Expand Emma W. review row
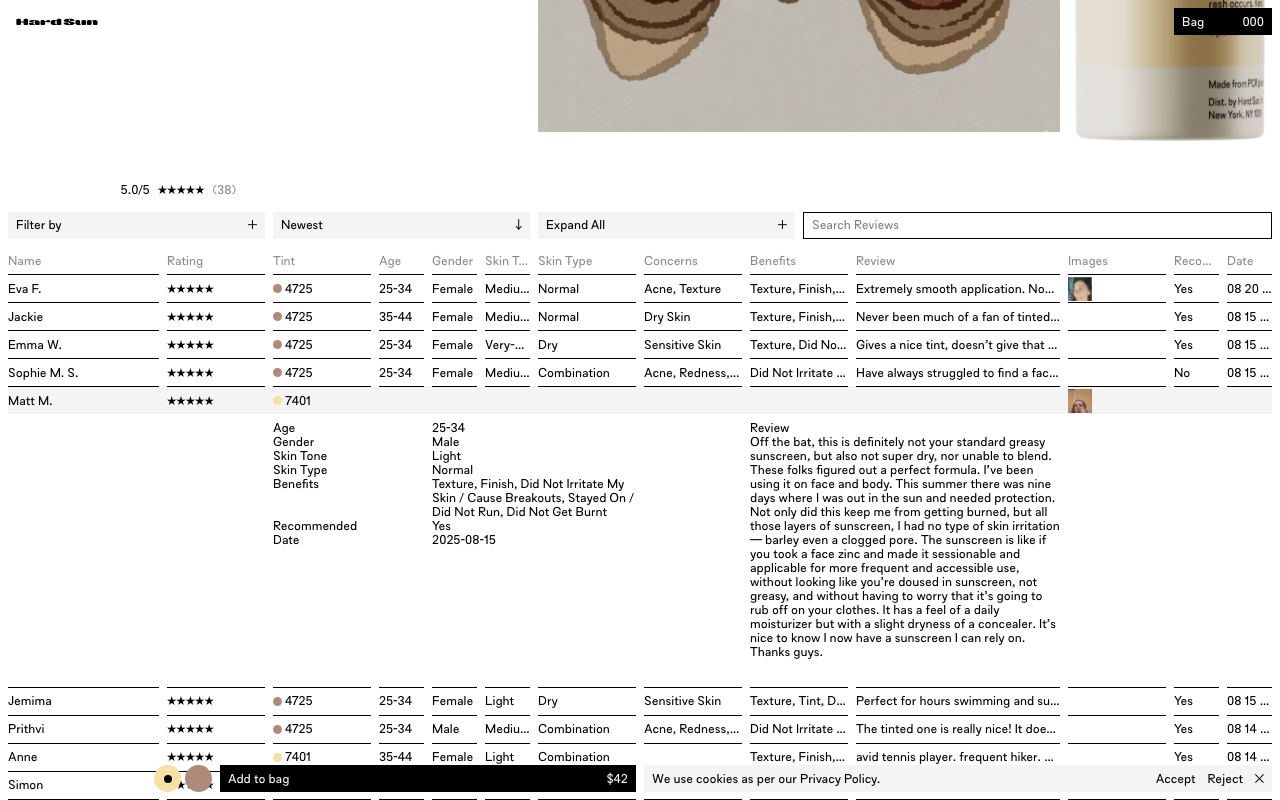This screenshot has width=1280, height=800. click(x=640, y=345)
